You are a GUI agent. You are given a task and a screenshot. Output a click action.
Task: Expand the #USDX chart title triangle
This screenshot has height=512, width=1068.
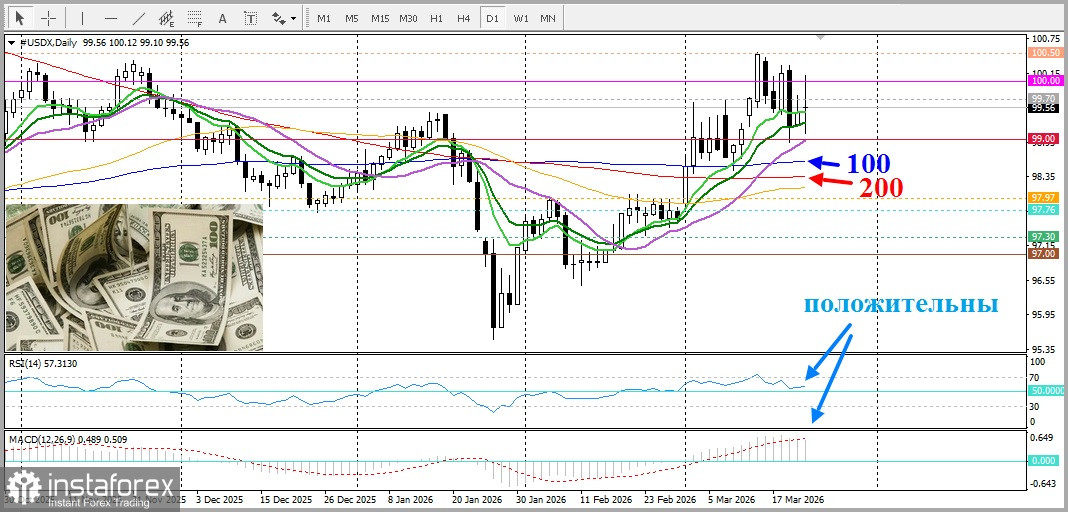[x=11, y=42]
